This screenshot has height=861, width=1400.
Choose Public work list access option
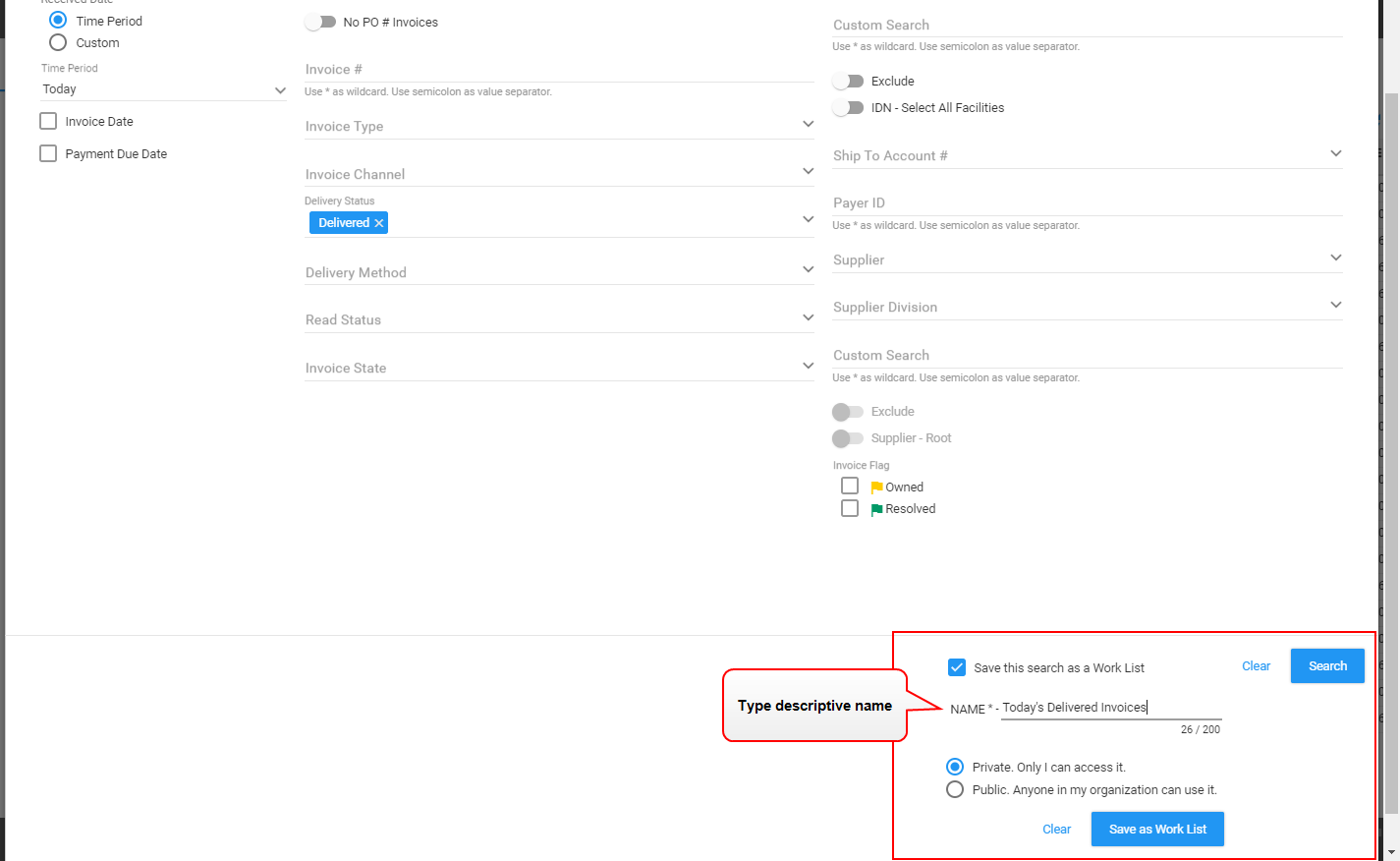[x=955, y=789]
